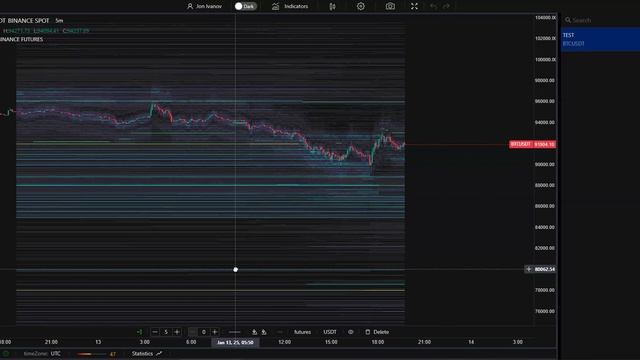Decrease line width with minus beside 5
The image size is (640, 360).
click(155, 332)
